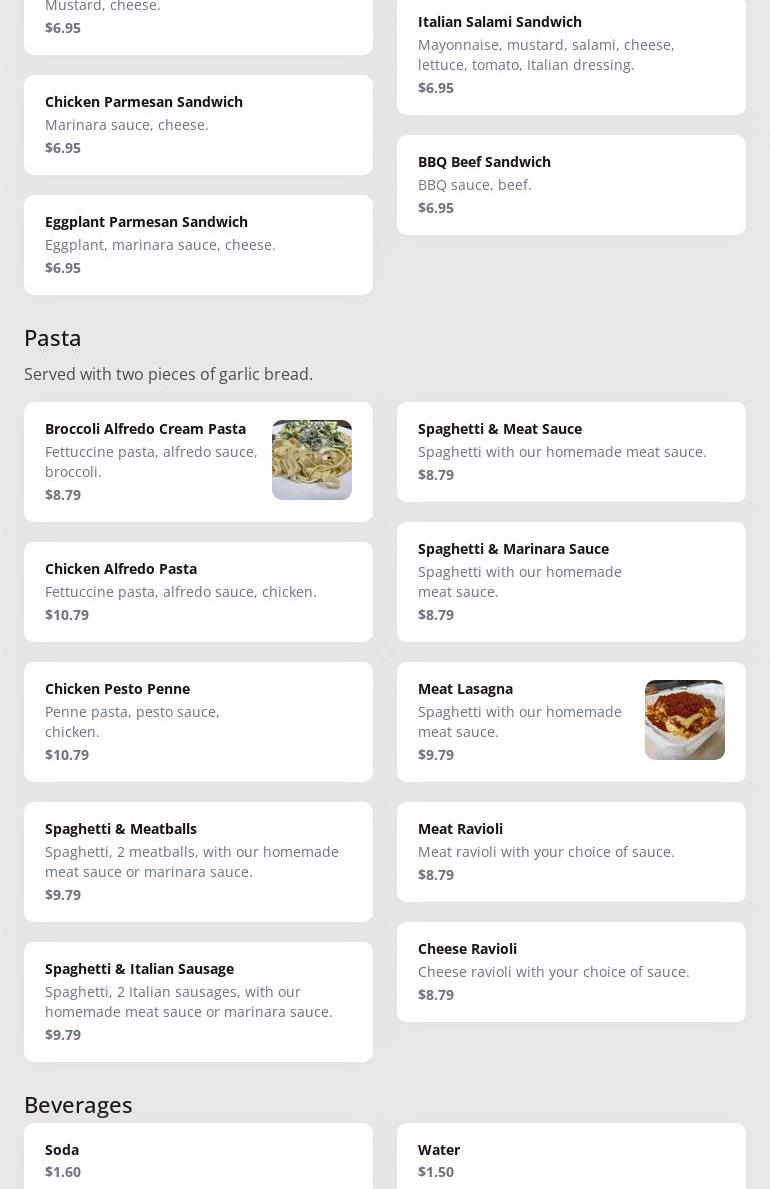770x1189 pixels.
Task: Add Chicken Alfredo Pasta to order
Action: 198,591
